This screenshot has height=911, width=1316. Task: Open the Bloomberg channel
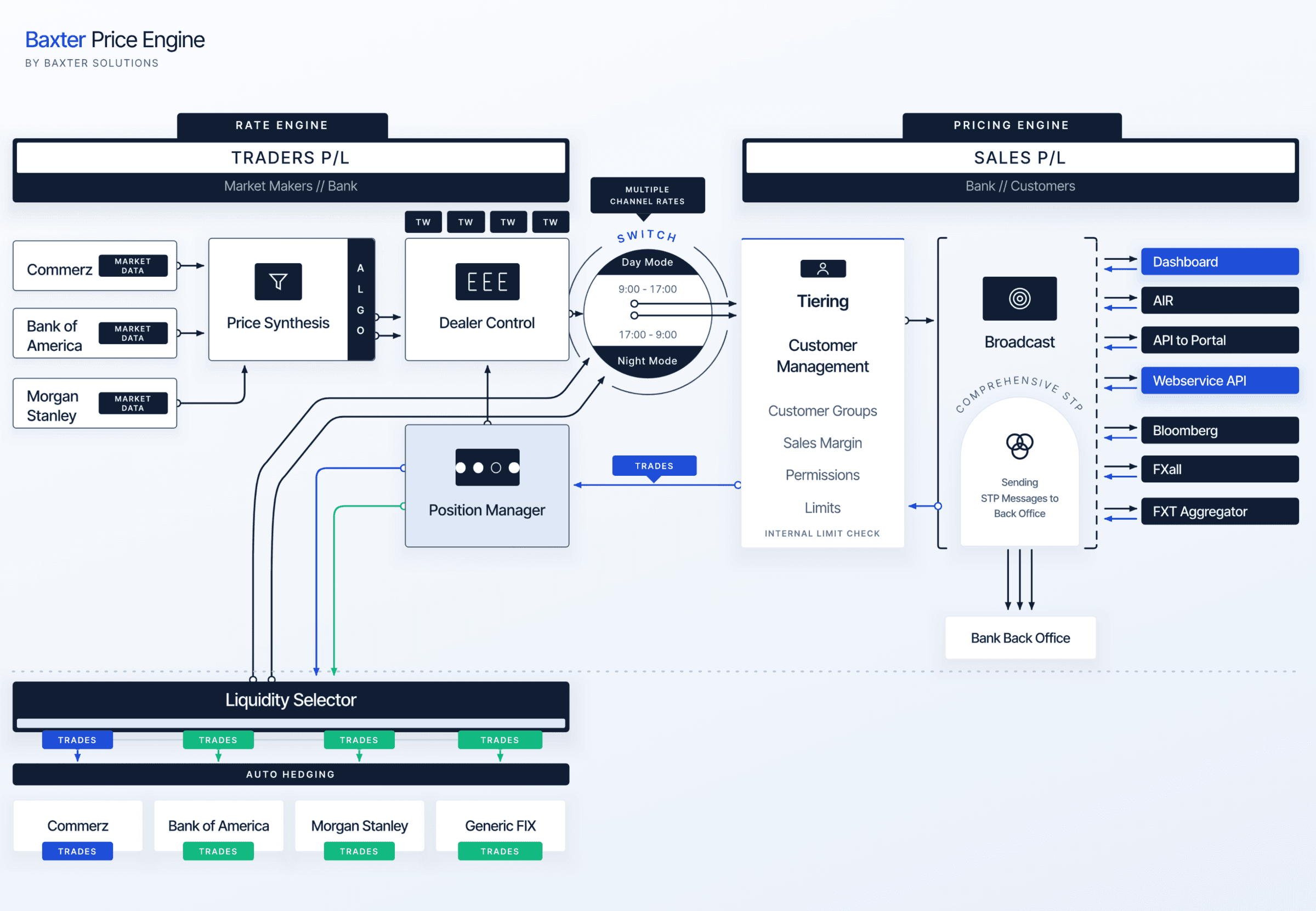(x=1220, y=430)
